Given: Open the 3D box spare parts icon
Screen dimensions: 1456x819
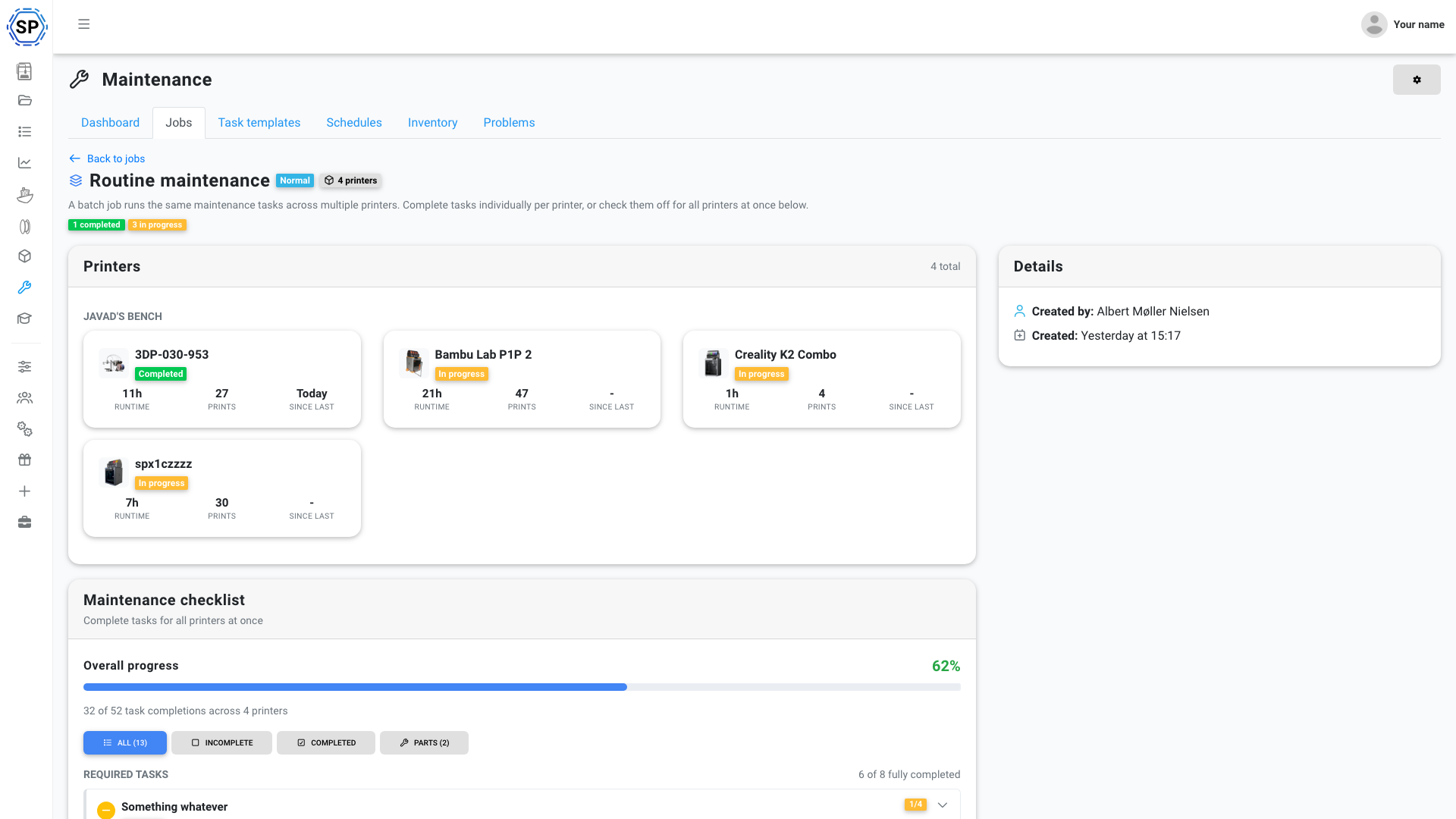Looking at the screenshot, I should tap(24, 256).
